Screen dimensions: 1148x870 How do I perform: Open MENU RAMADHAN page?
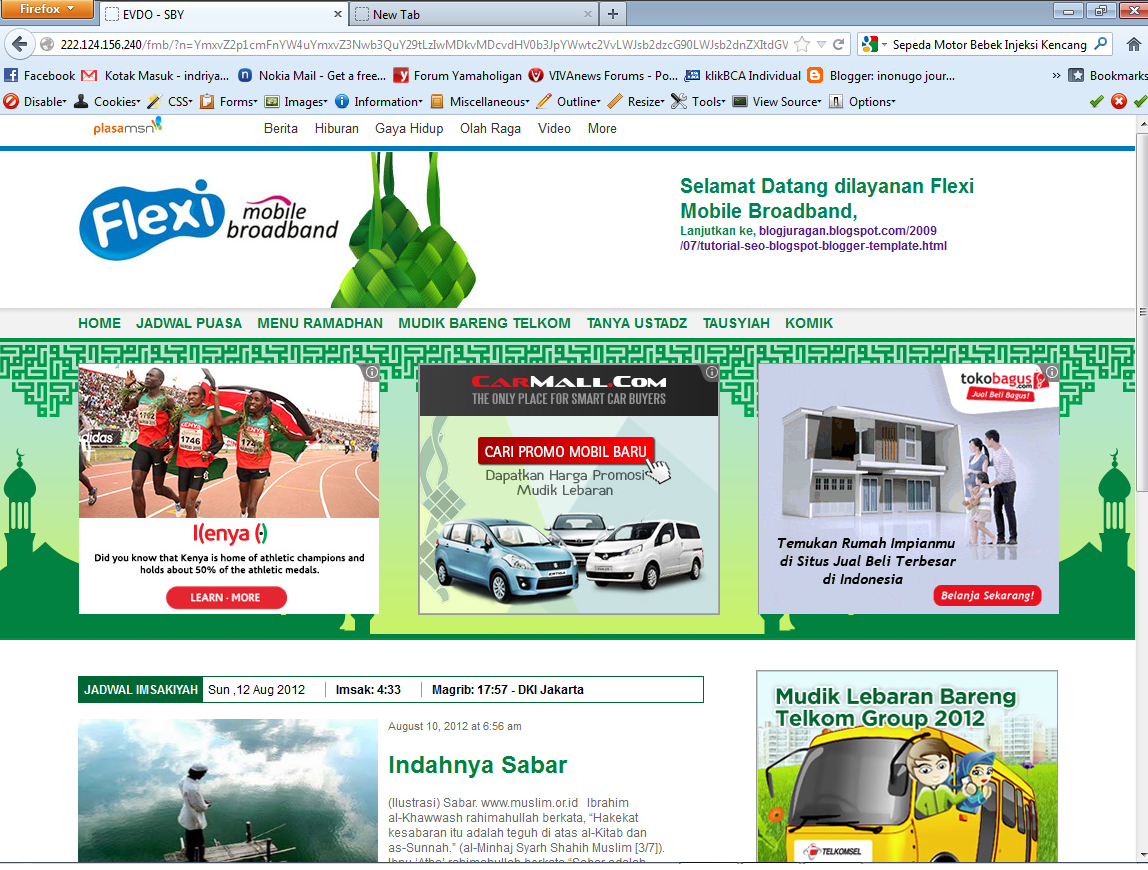[x=320, y=323]
